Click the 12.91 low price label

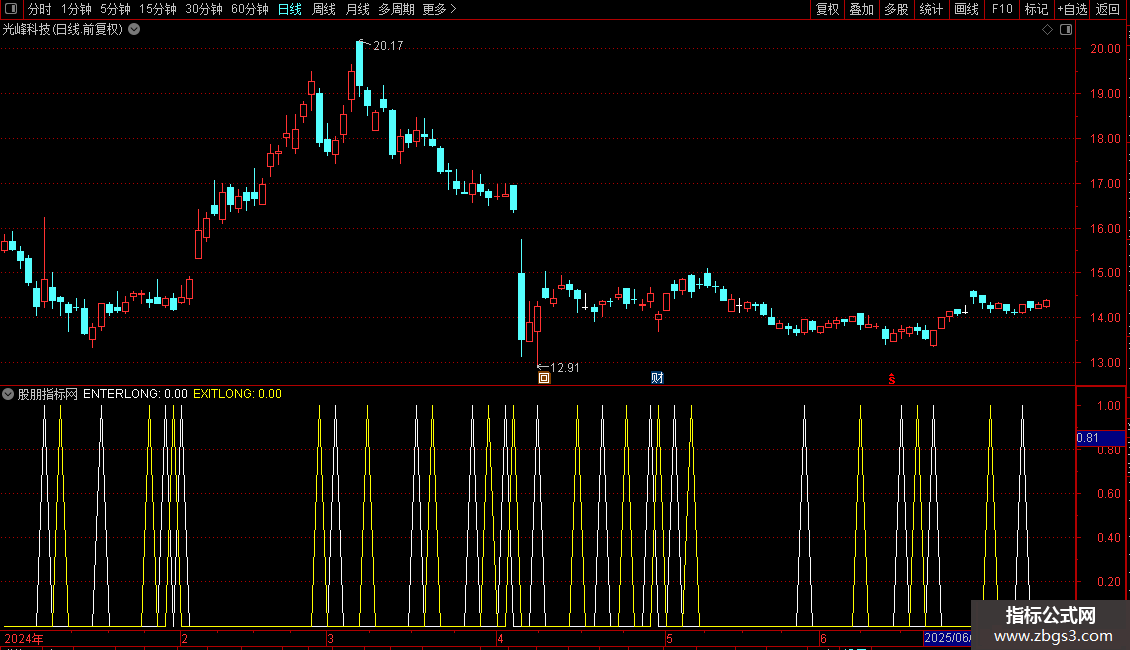(564, 368)
